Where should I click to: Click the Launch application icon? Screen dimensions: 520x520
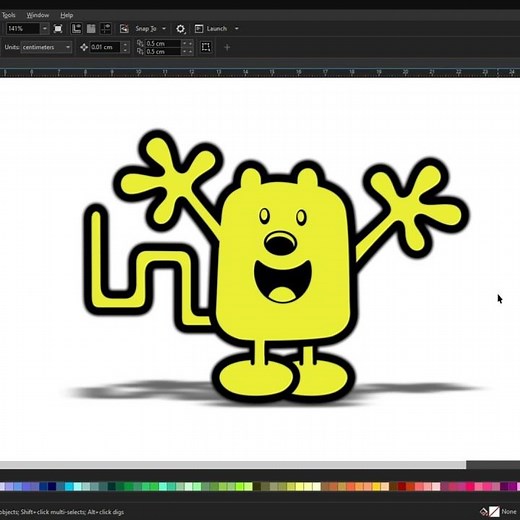click(199, 29)
